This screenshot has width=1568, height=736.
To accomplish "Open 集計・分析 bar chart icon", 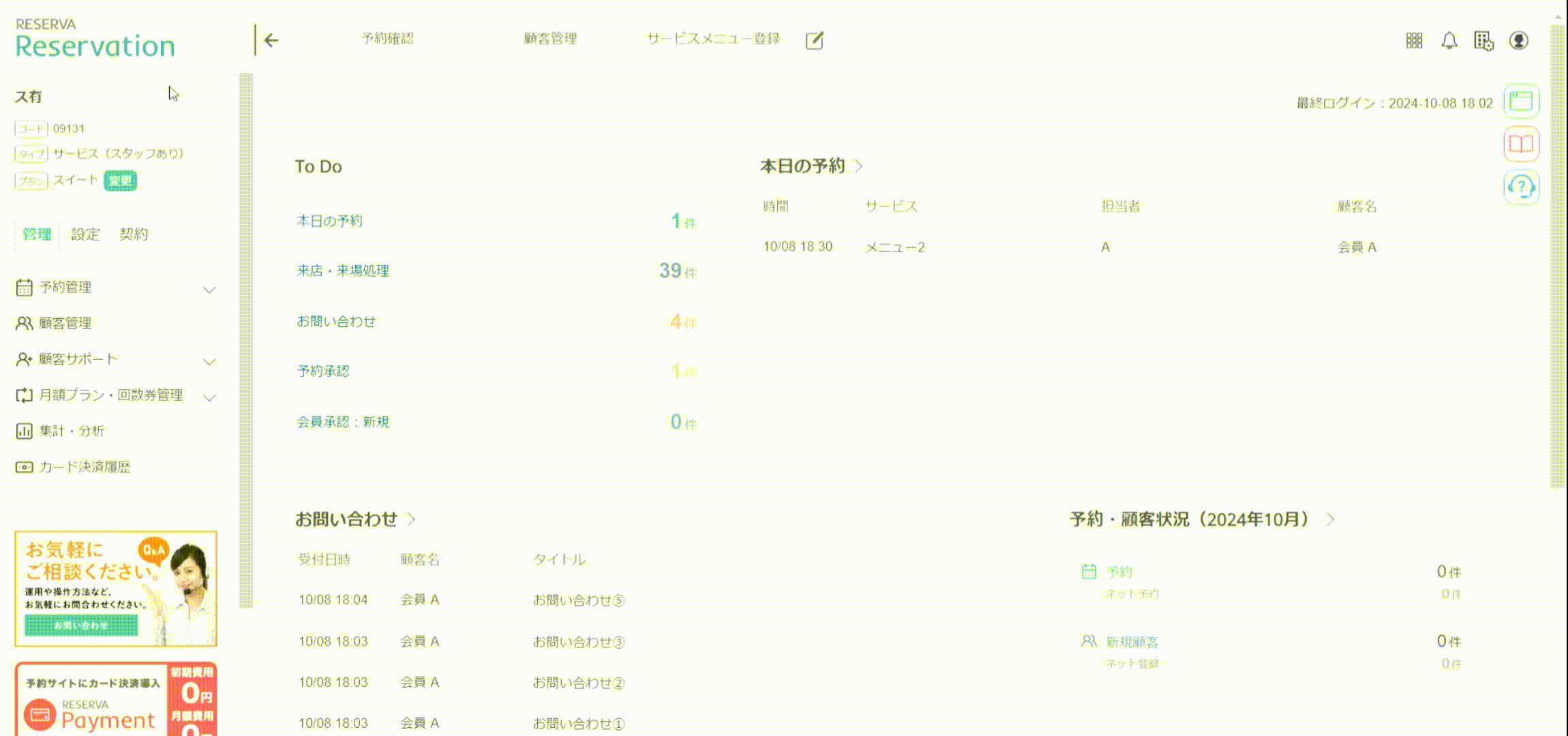I will tap(22, 431).
